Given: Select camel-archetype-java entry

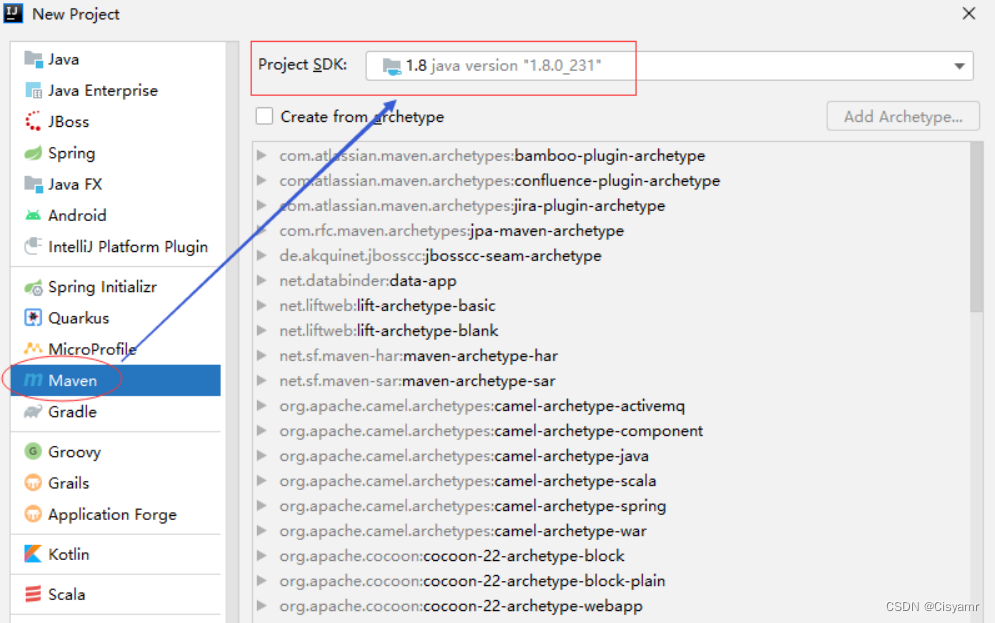Looking at the screenshot, I should coord(464,456).
